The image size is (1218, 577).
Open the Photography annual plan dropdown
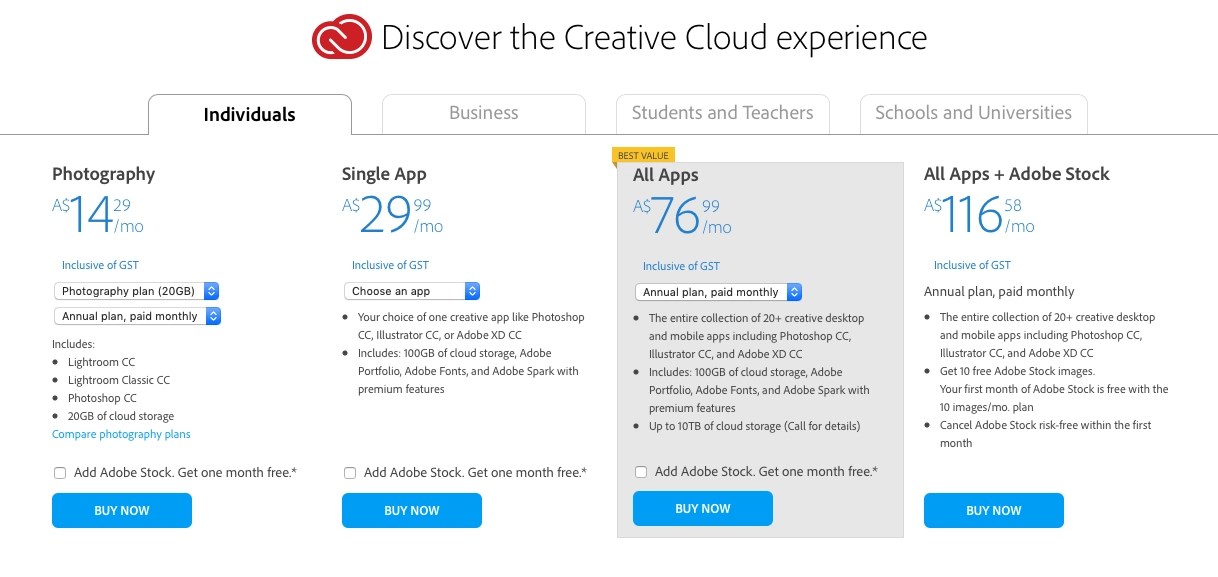coord(138,315)
